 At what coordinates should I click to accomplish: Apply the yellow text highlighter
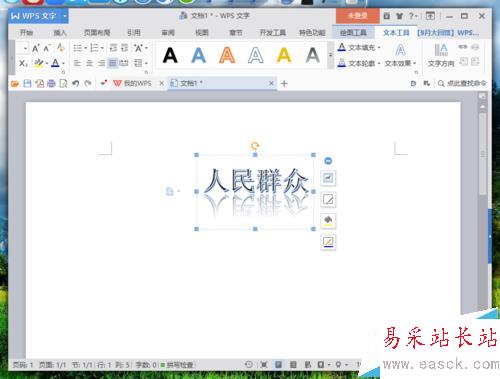coord(39,63)
